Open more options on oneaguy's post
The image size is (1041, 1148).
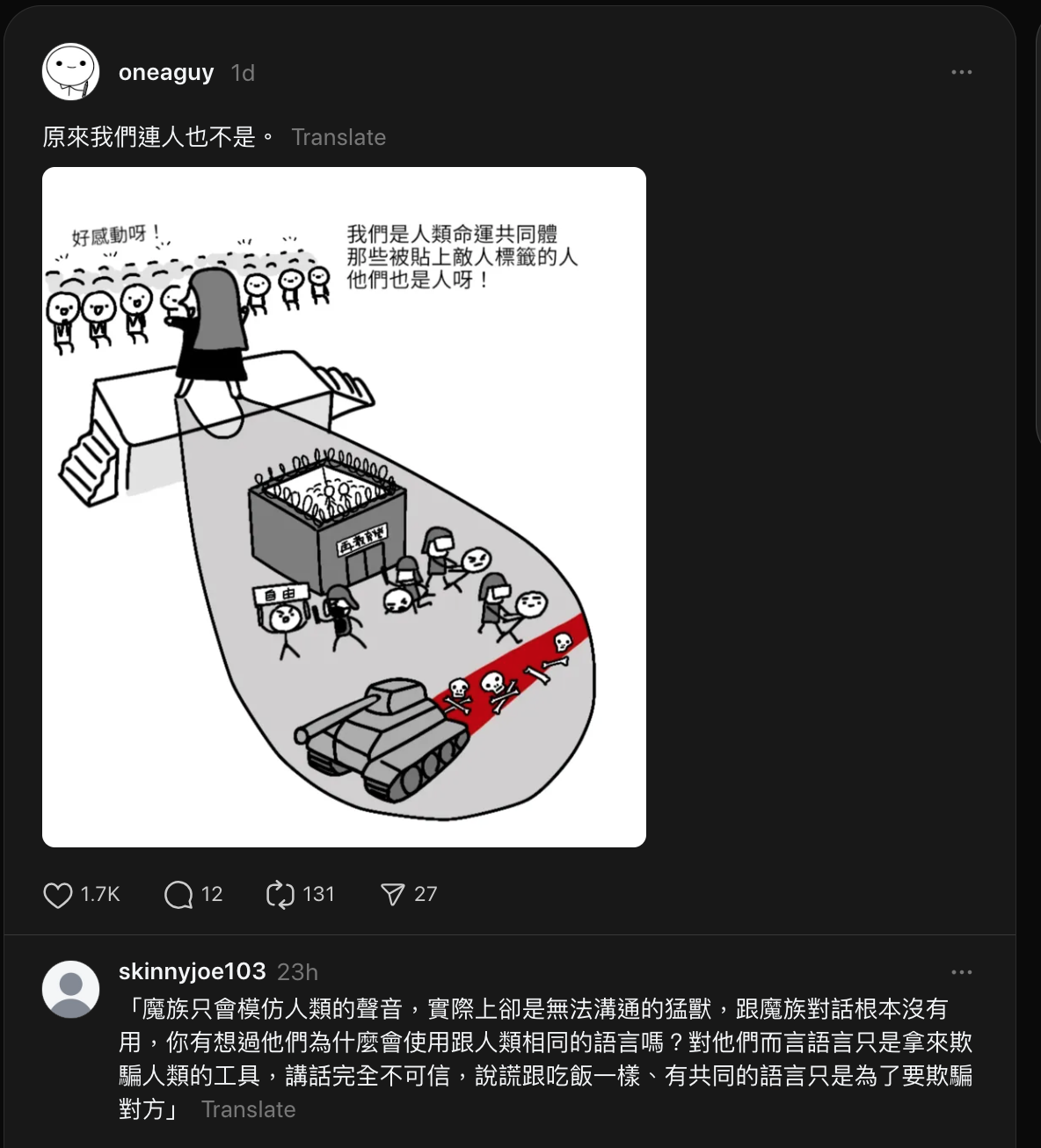pyautogui.click(x=962, y=72)
